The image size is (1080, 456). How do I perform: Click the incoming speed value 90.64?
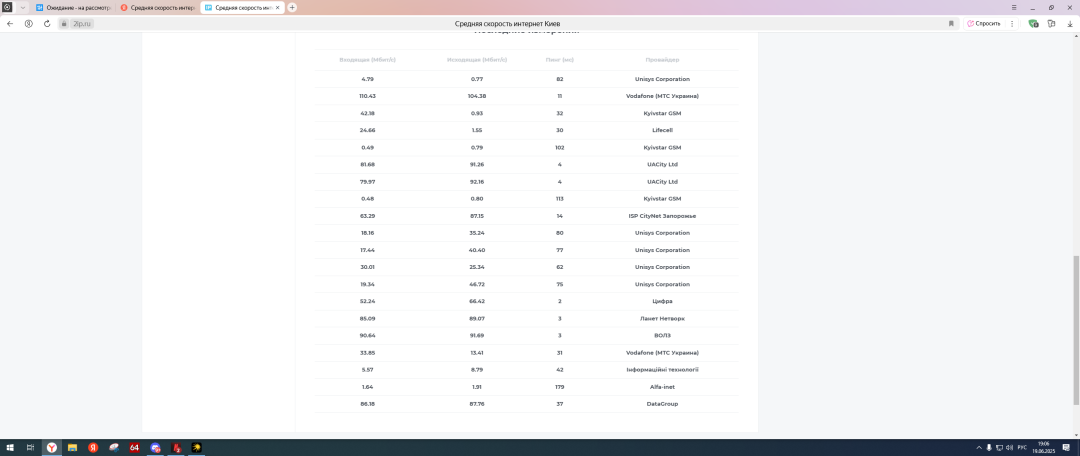click(x=367, y=335)
